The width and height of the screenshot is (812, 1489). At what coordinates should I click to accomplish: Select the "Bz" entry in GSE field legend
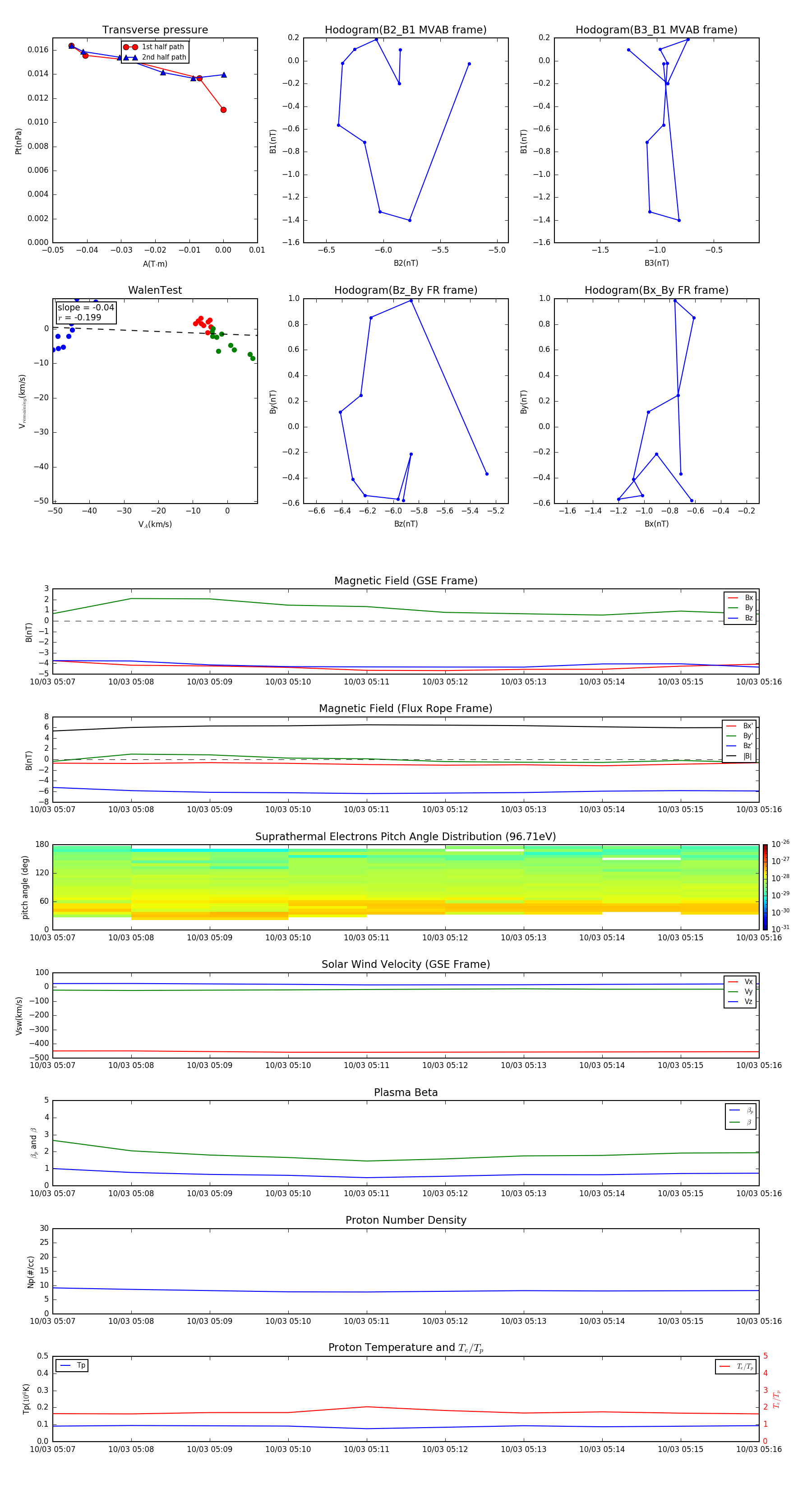740,619
